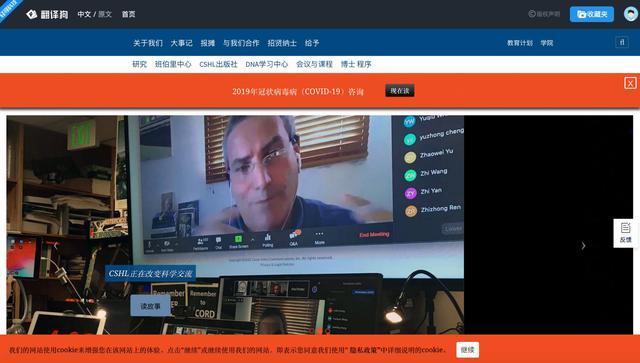Accept cookies with the 继续 button

pyautogui.click(x=468, y=350)
